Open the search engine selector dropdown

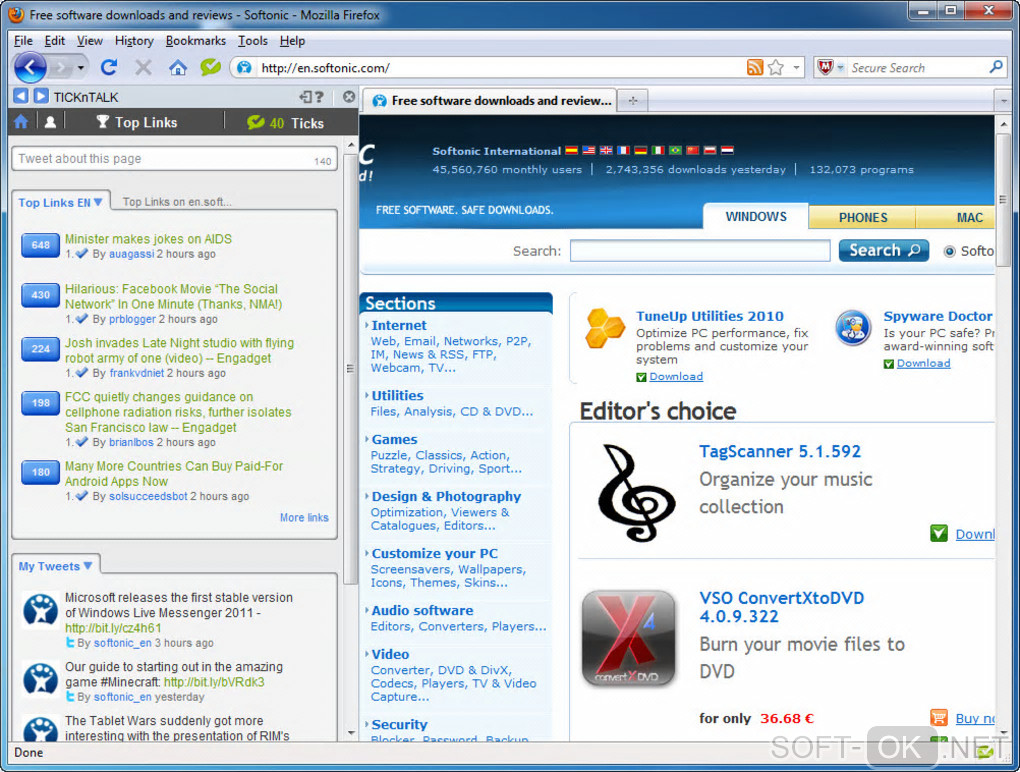point(840,67)
